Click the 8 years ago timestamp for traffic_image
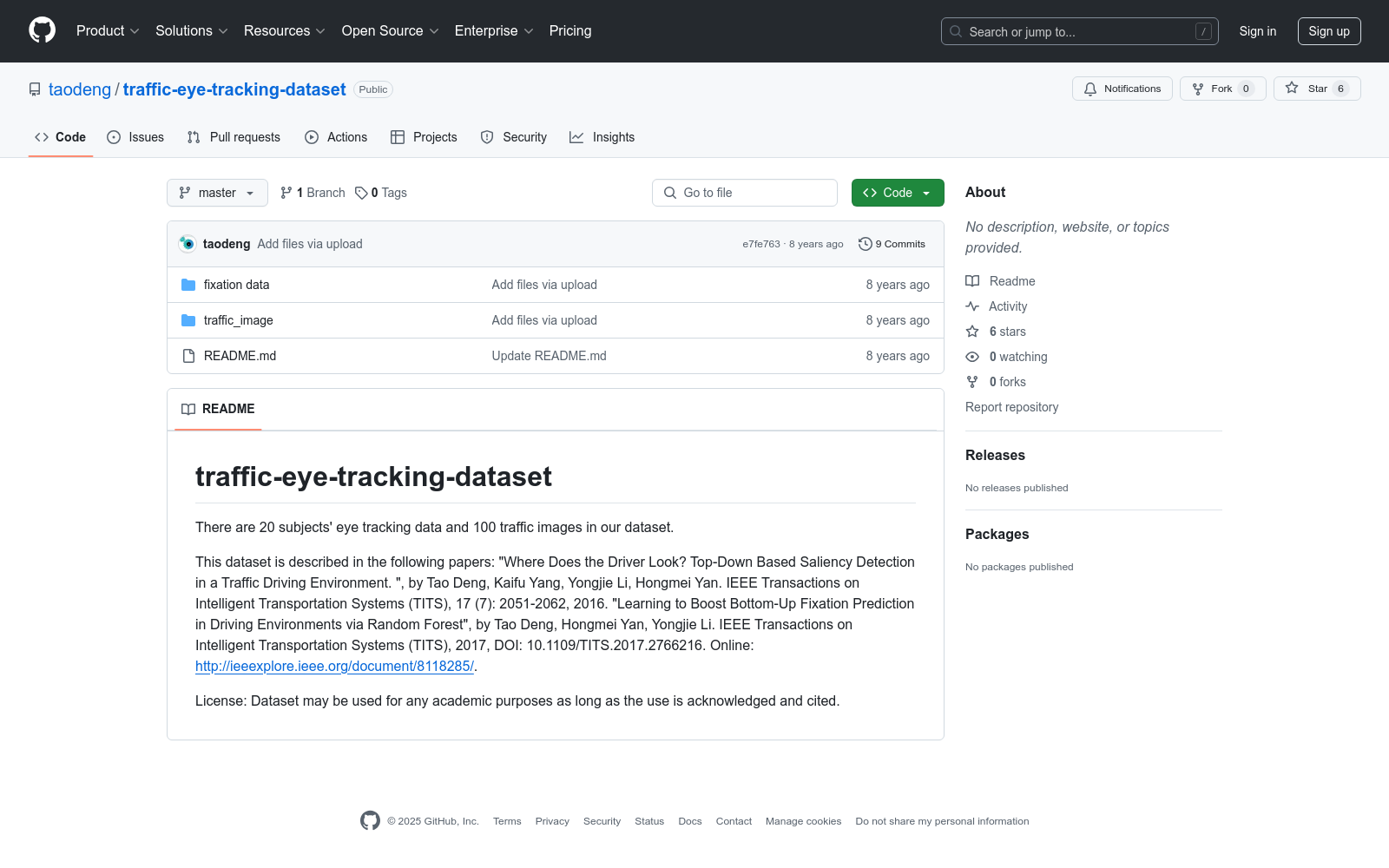The image size is (1389, 868). [898, 320]
